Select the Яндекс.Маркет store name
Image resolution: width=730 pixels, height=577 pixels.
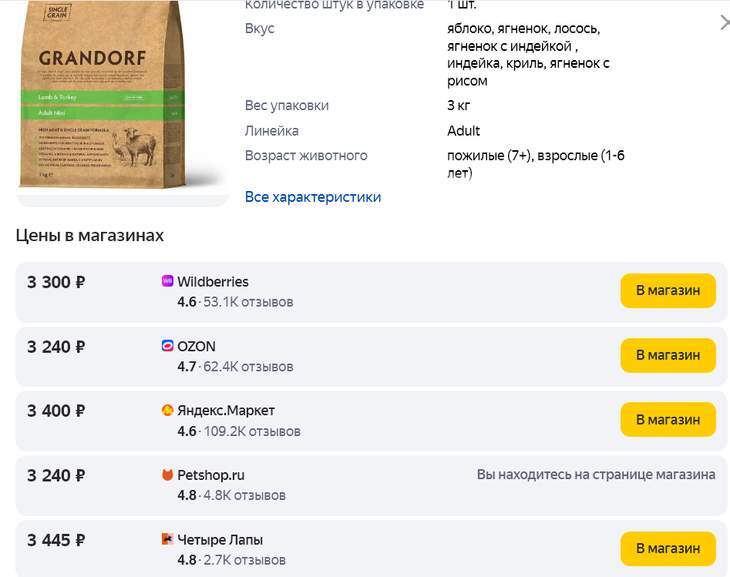pos(226,411)
